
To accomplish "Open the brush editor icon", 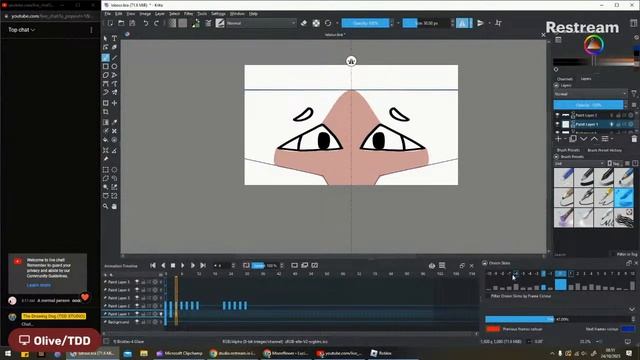I will pyautogui.click(x=208, y=23).
